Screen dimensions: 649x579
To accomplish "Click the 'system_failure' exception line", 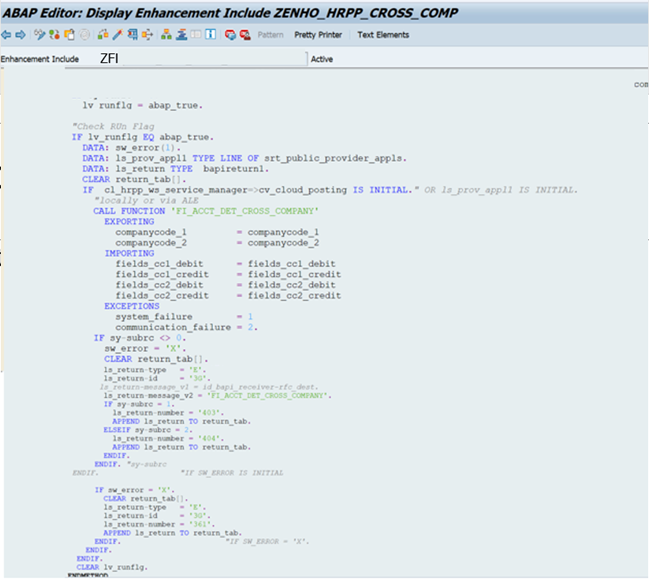I will click(x=184, y=317).
